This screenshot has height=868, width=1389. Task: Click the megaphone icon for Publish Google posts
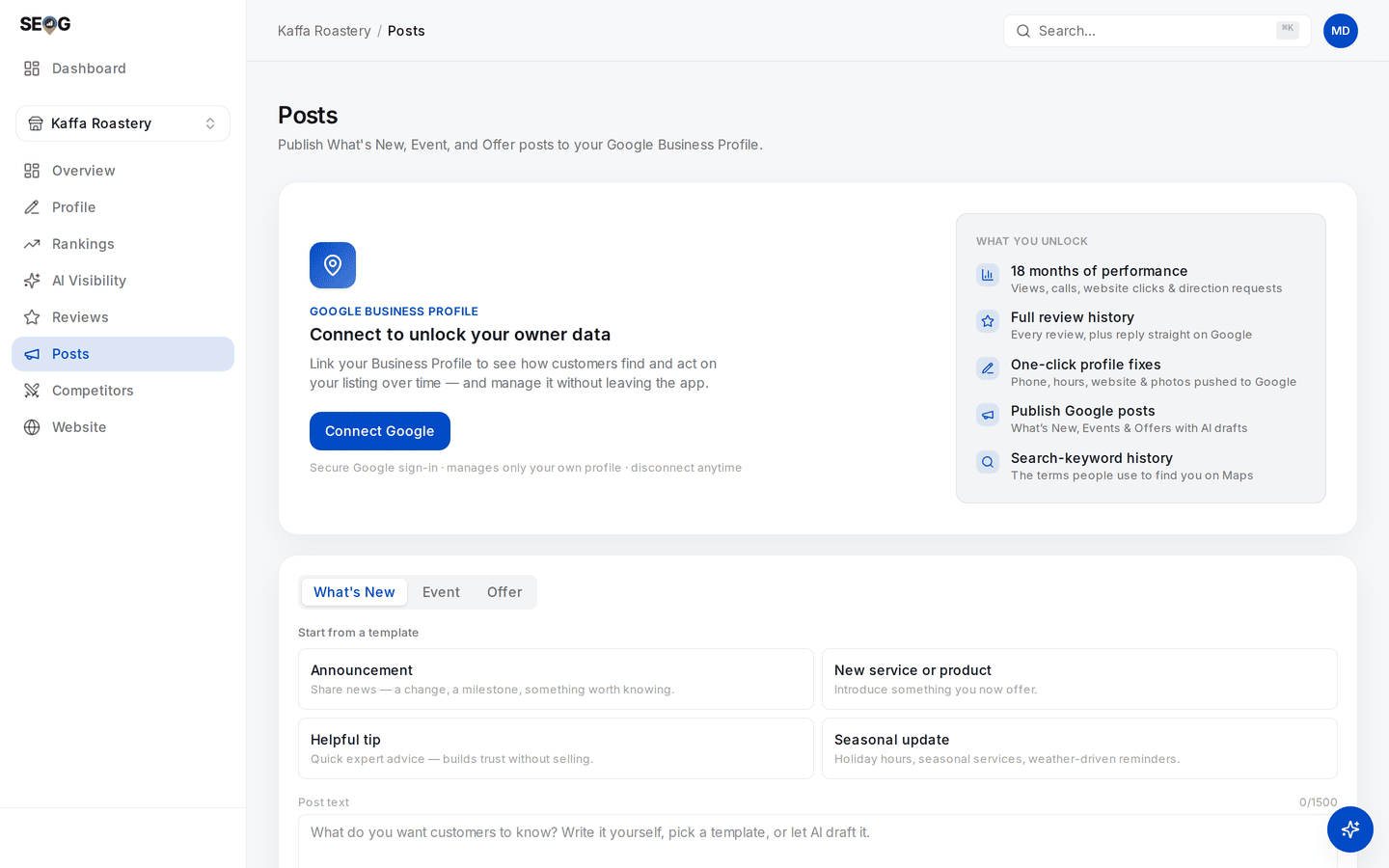(988, 415)
